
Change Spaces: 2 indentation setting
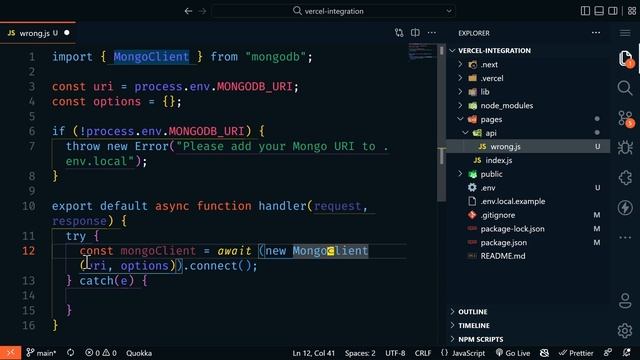360,353
